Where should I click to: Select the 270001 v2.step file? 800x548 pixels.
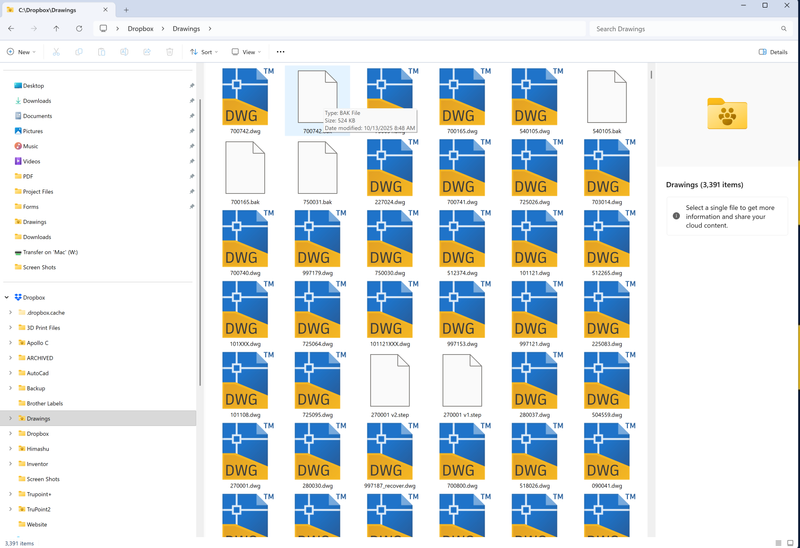(x=390, y=382)
